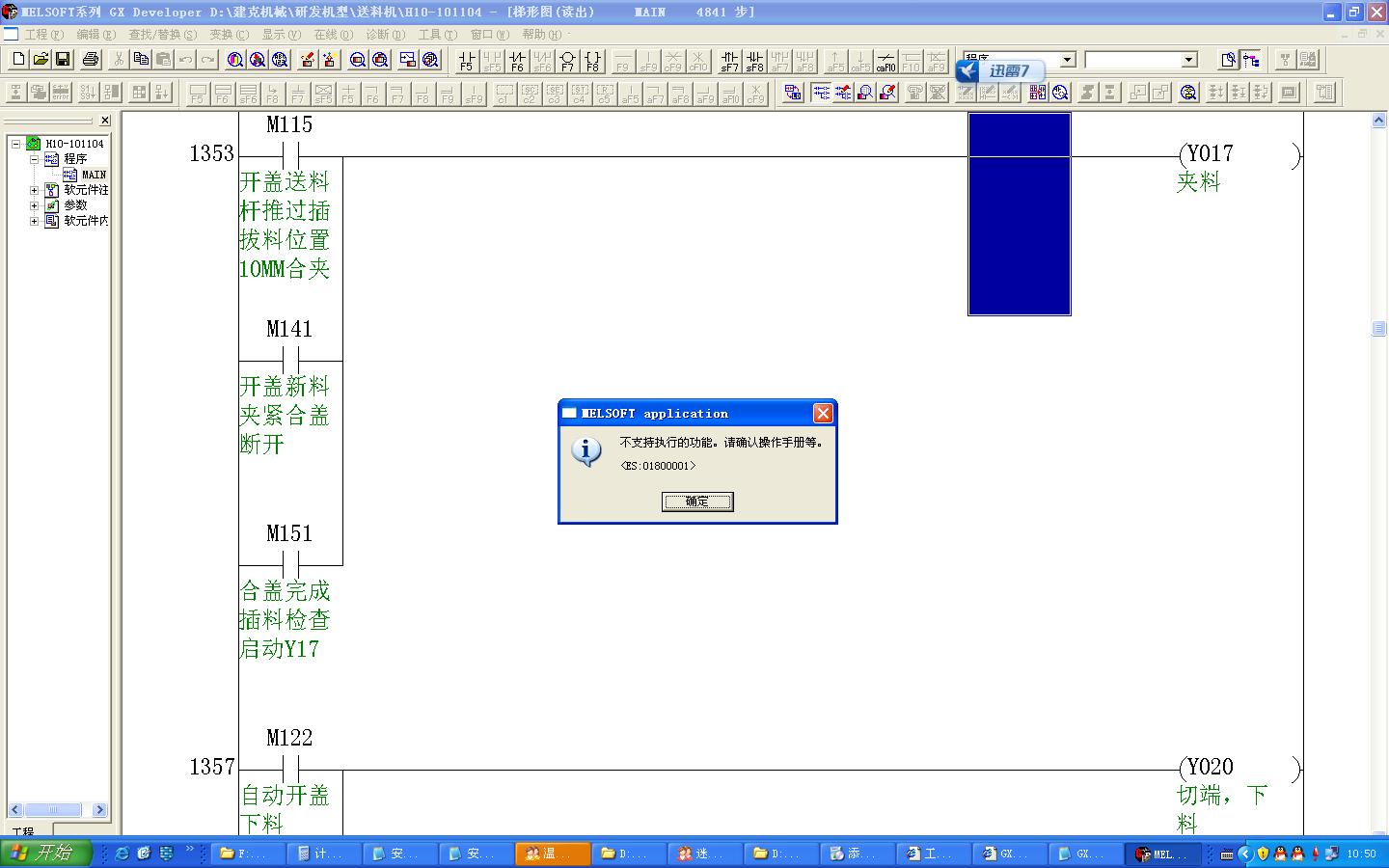Viewport: 1389px width, 868px height.
Task: Click the Save project floppy disk icon
Action: point(63,60)
